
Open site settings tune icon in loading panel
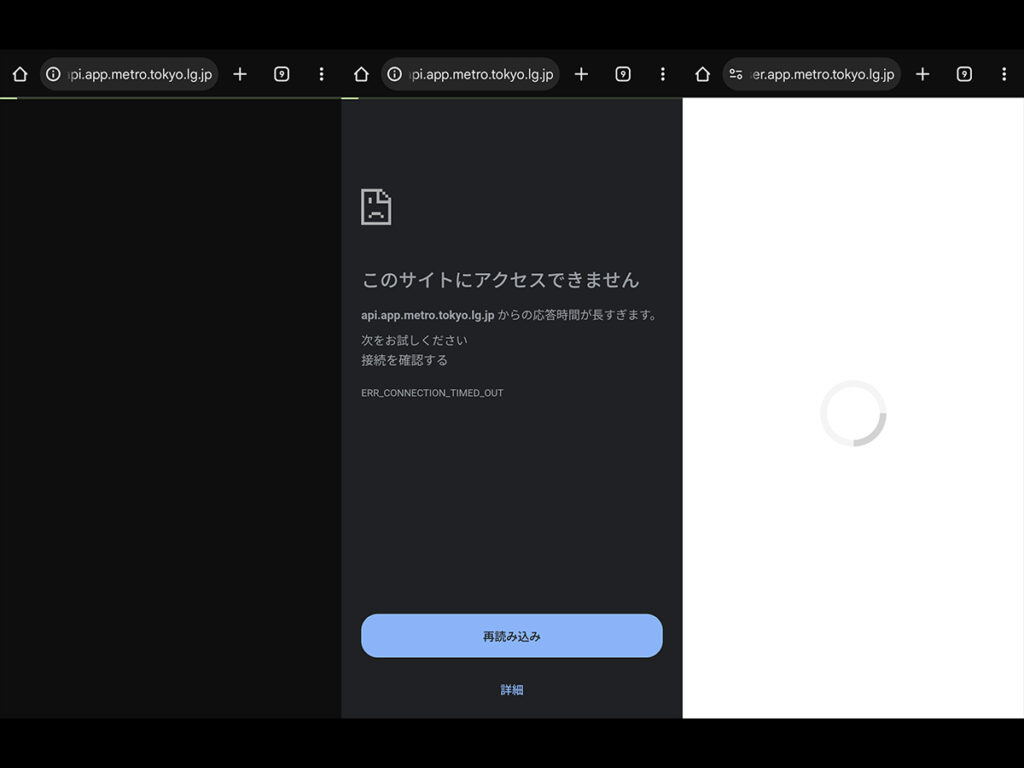pyautogui.click(x=736, y=74)
